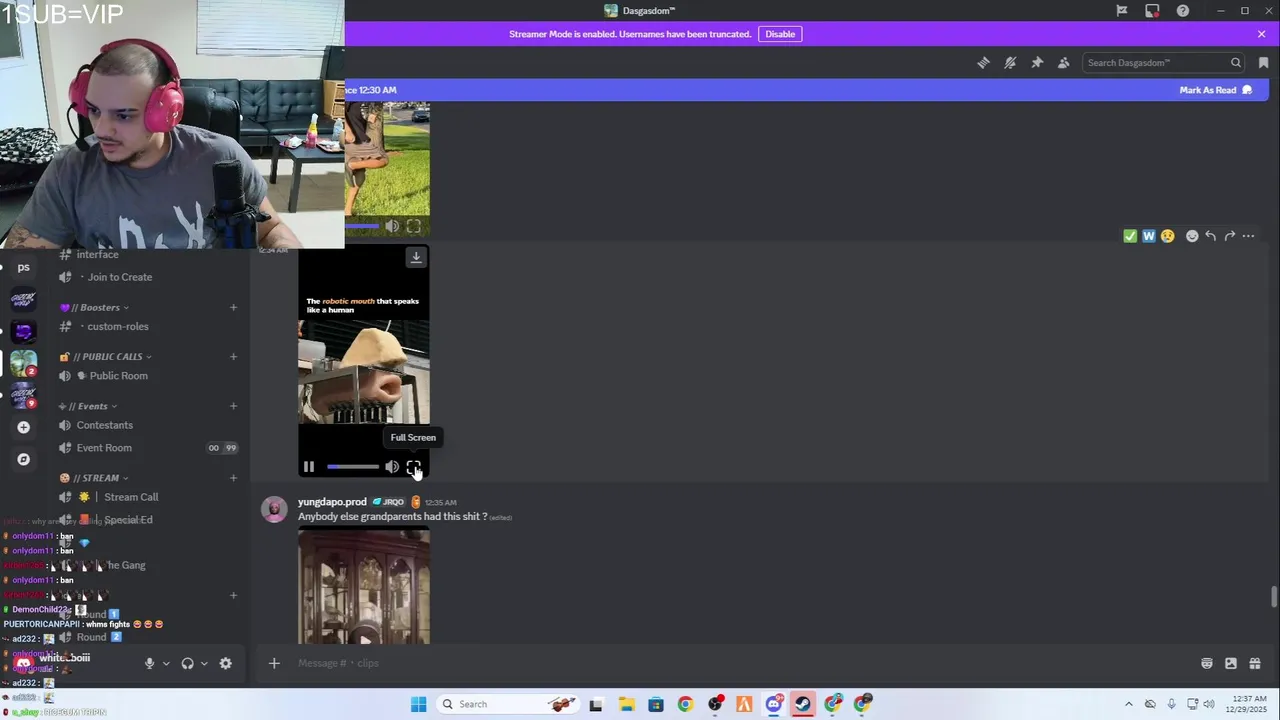Image resolution: width=1280 pixels, height=720 pixels.
Task: Open the Threads icon in channel header
Action: point(983,63)
